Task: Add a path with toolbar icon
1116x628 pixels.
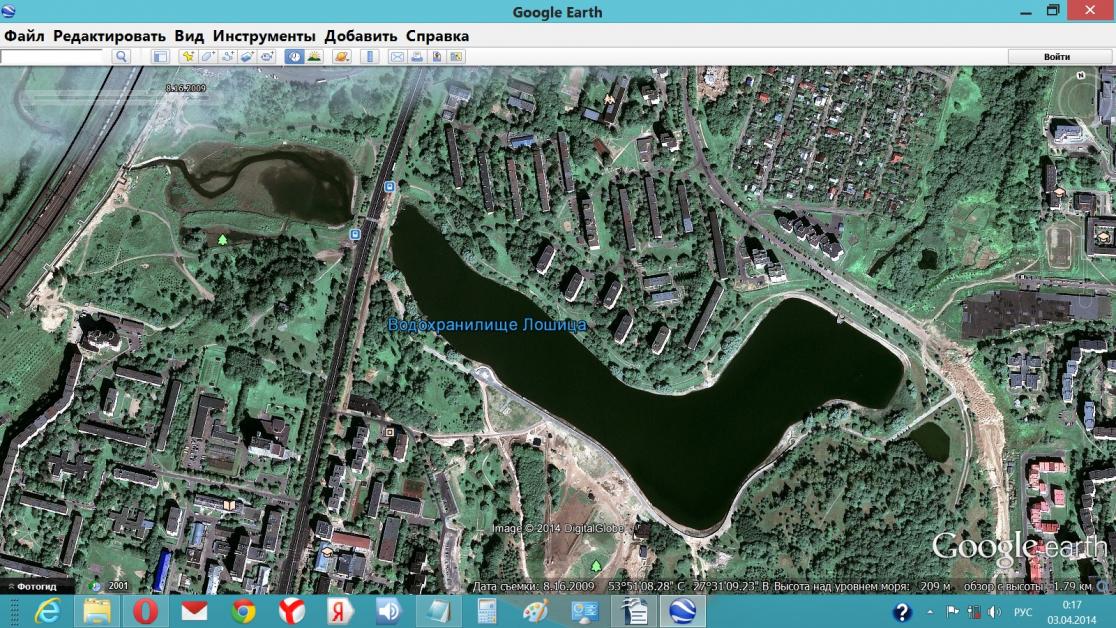Action: click(x=227, y=57)
